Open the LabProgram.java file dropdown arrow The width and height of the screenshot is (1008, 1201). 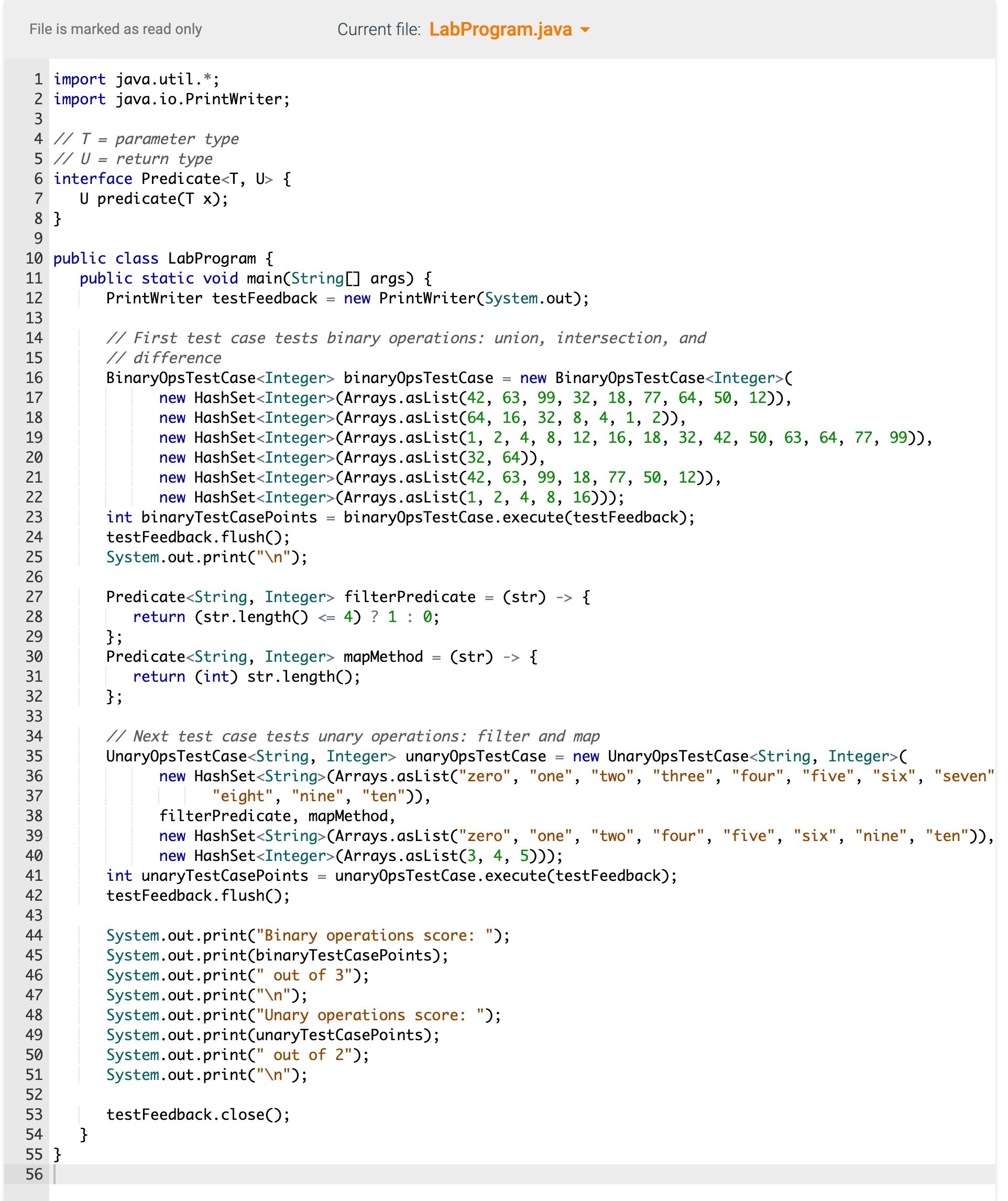coord(584,30)
